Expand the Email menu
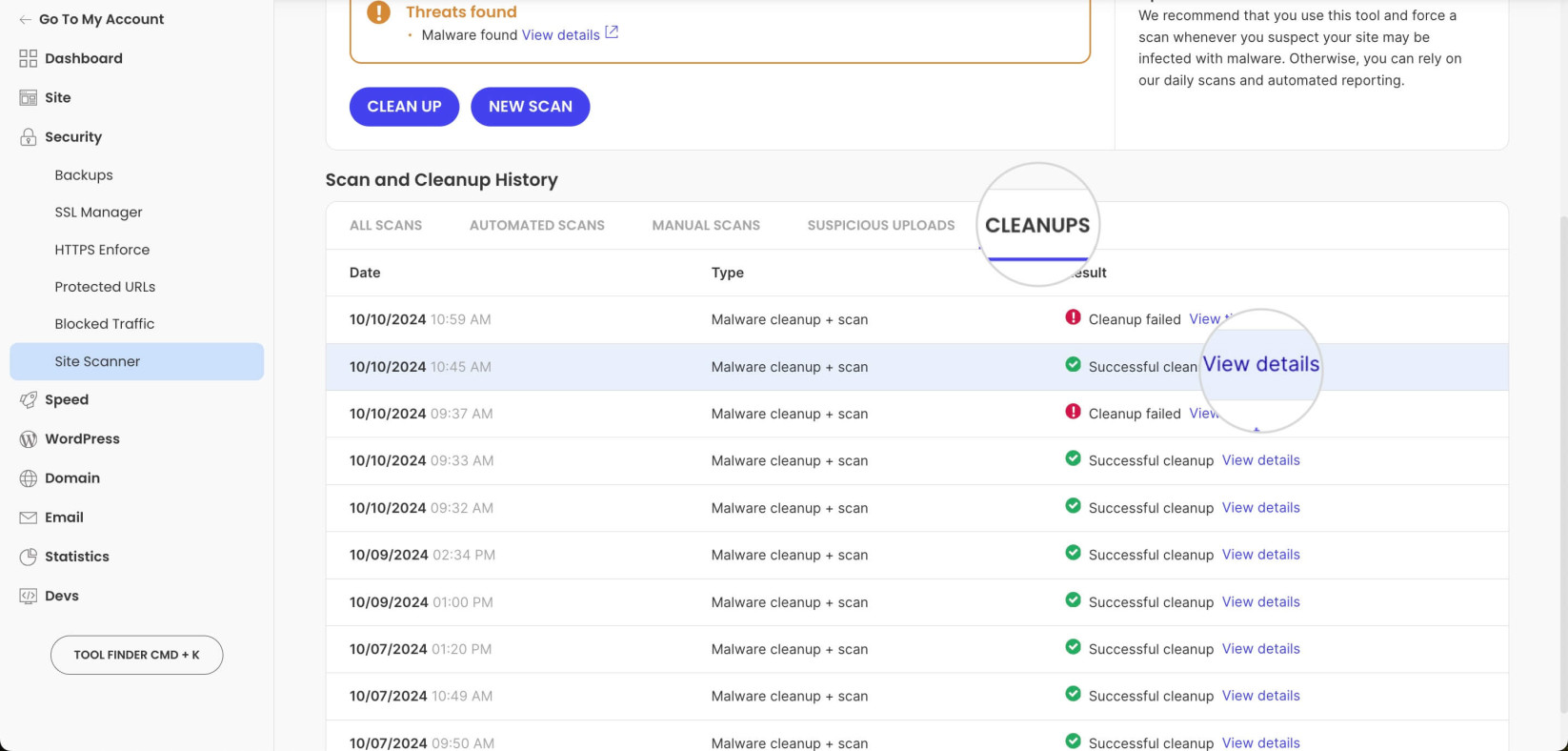Screen dimensions: 1568x751 coord(64,518)
